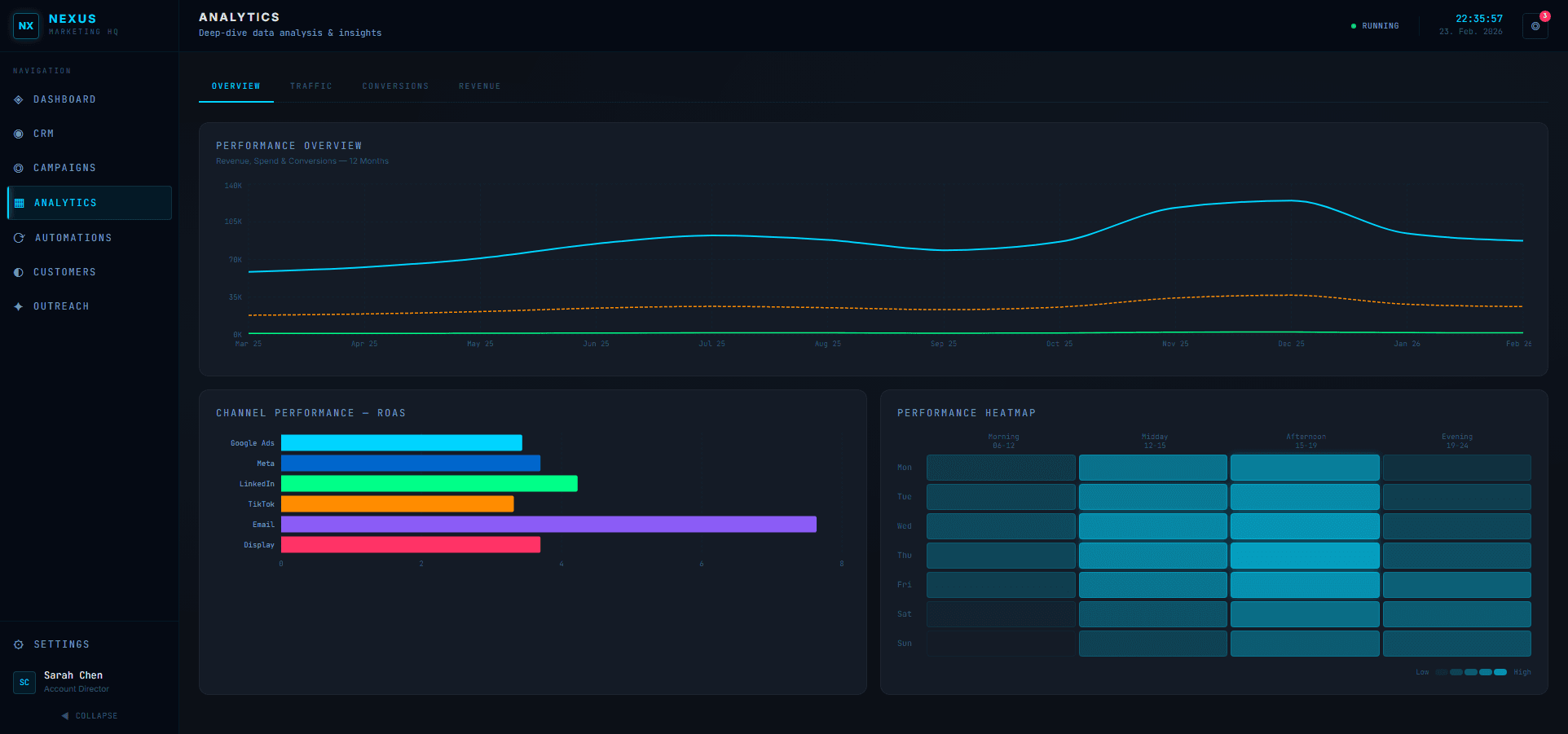Click the Google Ads ROAS bar
1568x734 pixels.
(x=401, y=442)
